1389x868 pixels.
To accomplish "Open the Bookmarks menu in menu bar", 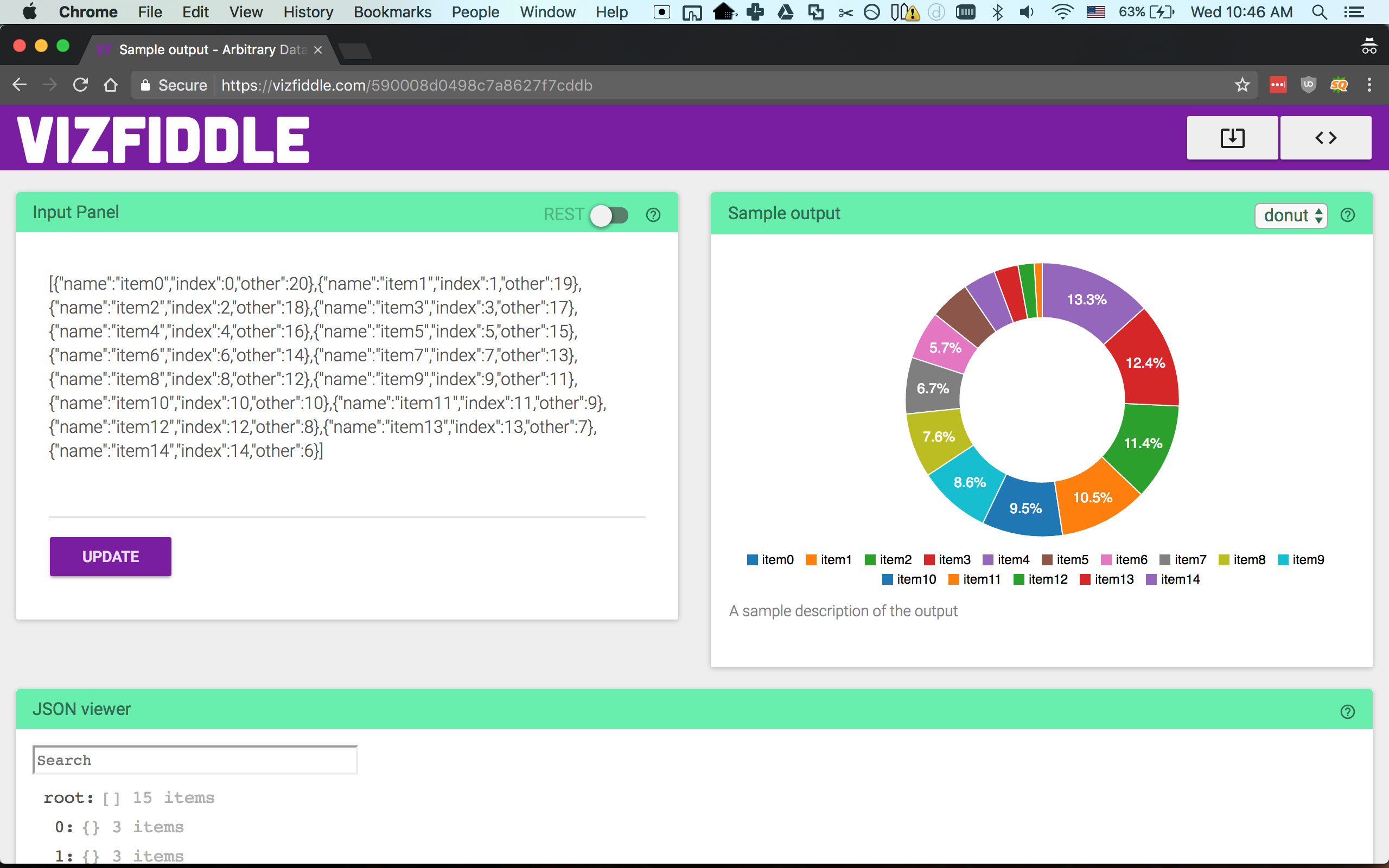I will click(392, 12).
